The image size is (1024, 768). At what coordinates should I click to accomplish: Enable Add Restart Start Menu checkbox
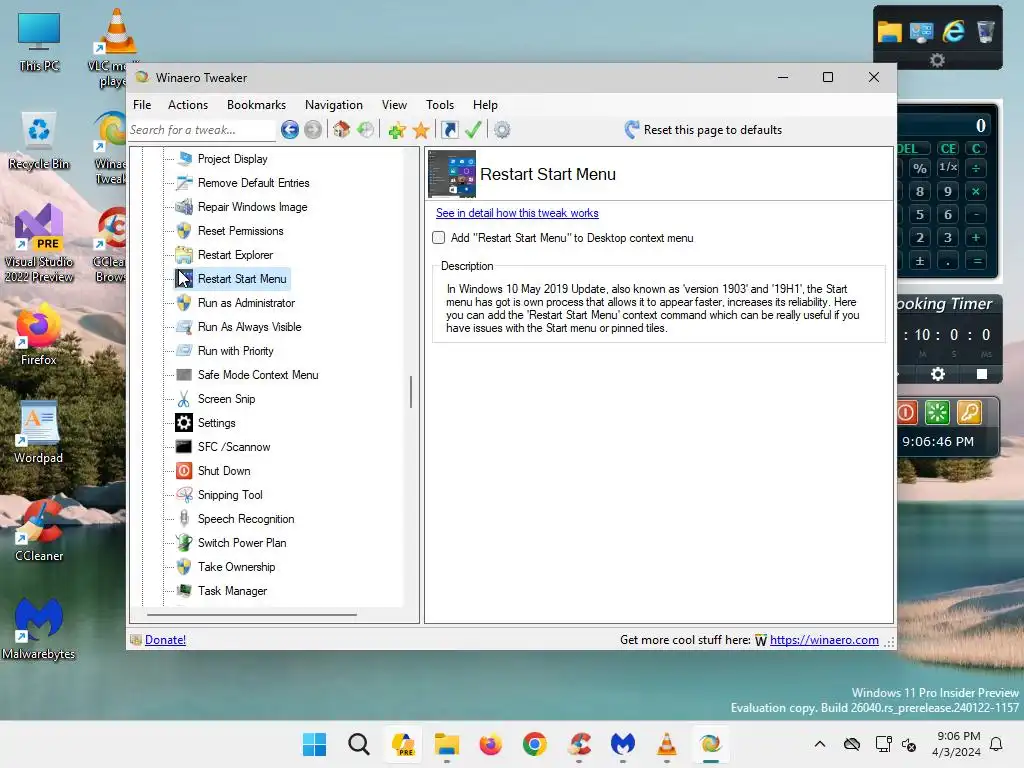439,238
